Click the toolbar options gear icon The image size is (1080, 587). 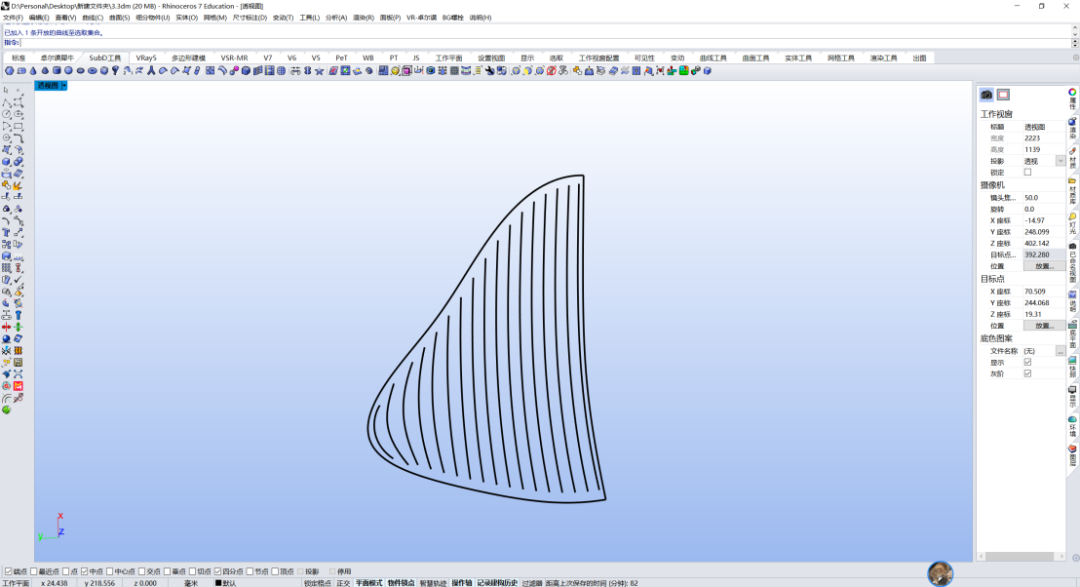pos(1075,58)
